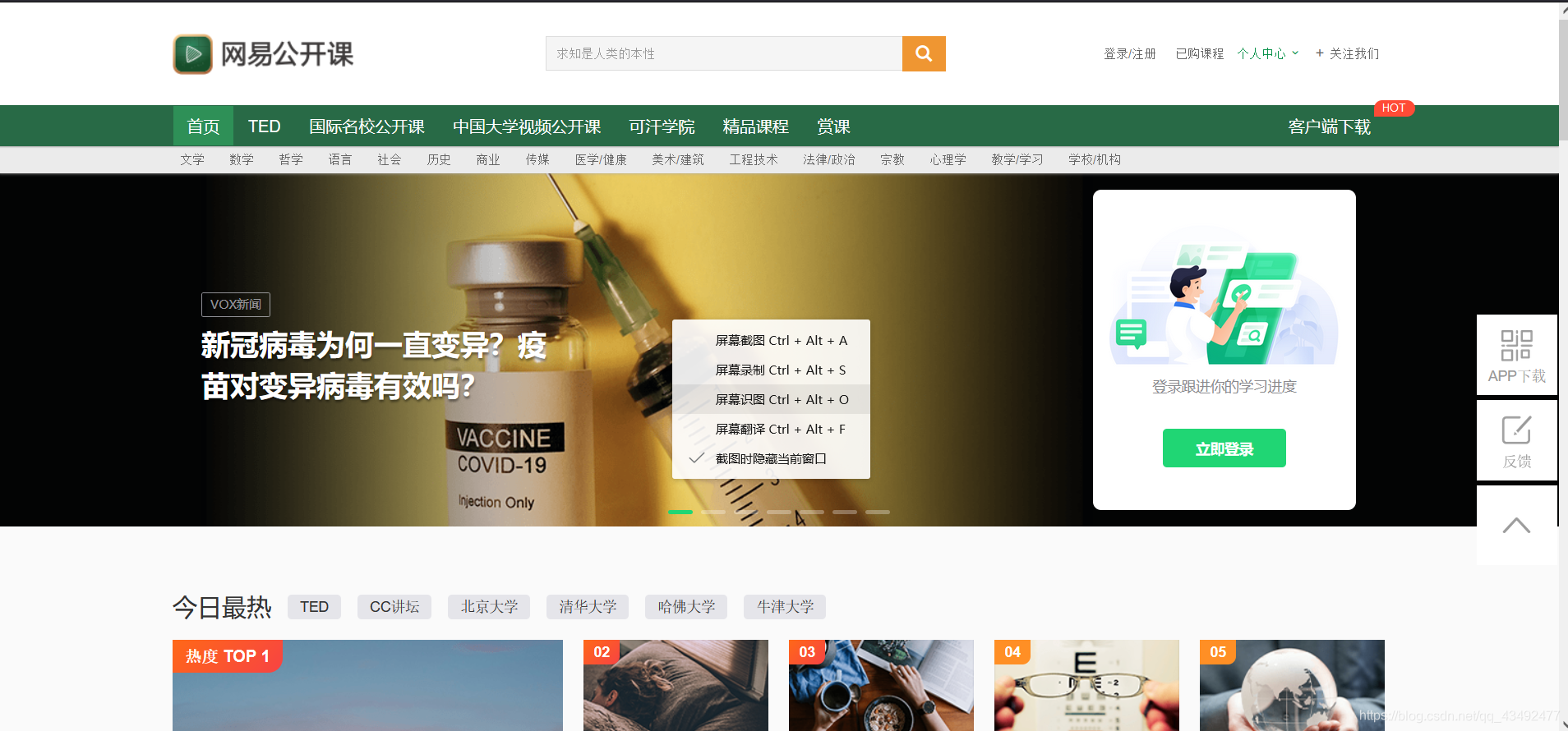Screen dimensions: 1568x731
Task: Select the first green carousel indicator
Action: coord(680,512)
